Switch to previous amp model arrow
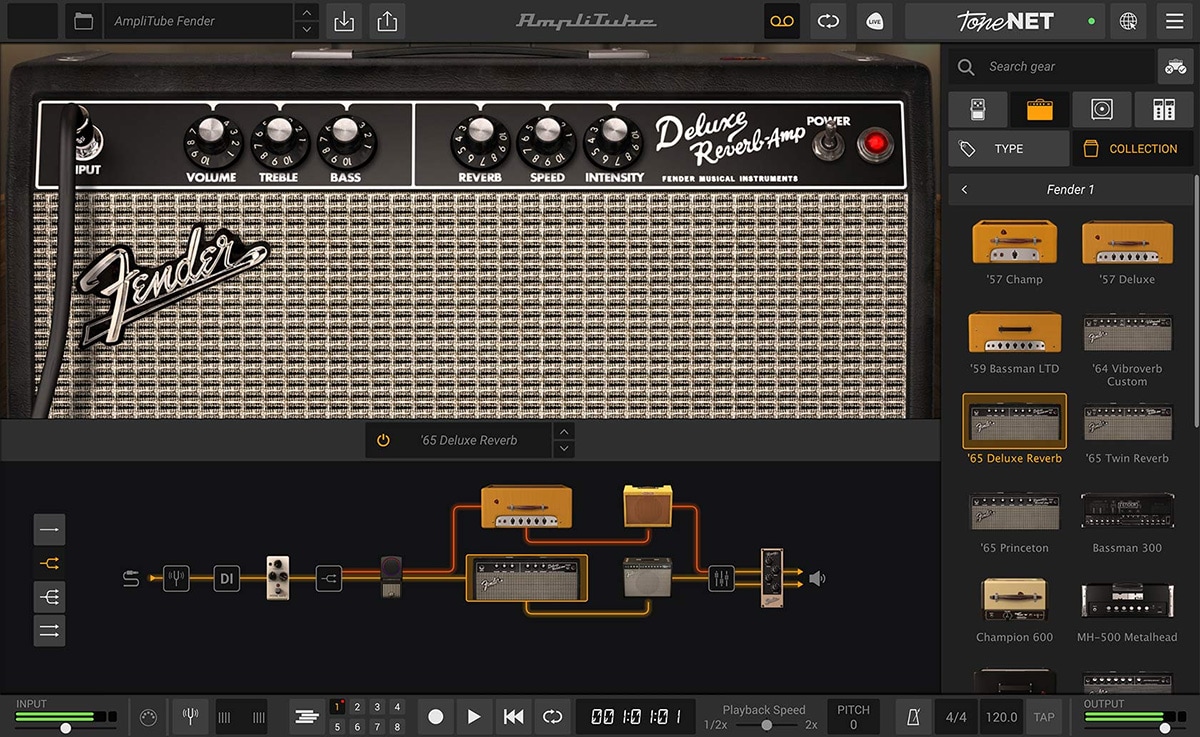The image size is (1200, 737). pyautogui.click(x=564, y=431)
